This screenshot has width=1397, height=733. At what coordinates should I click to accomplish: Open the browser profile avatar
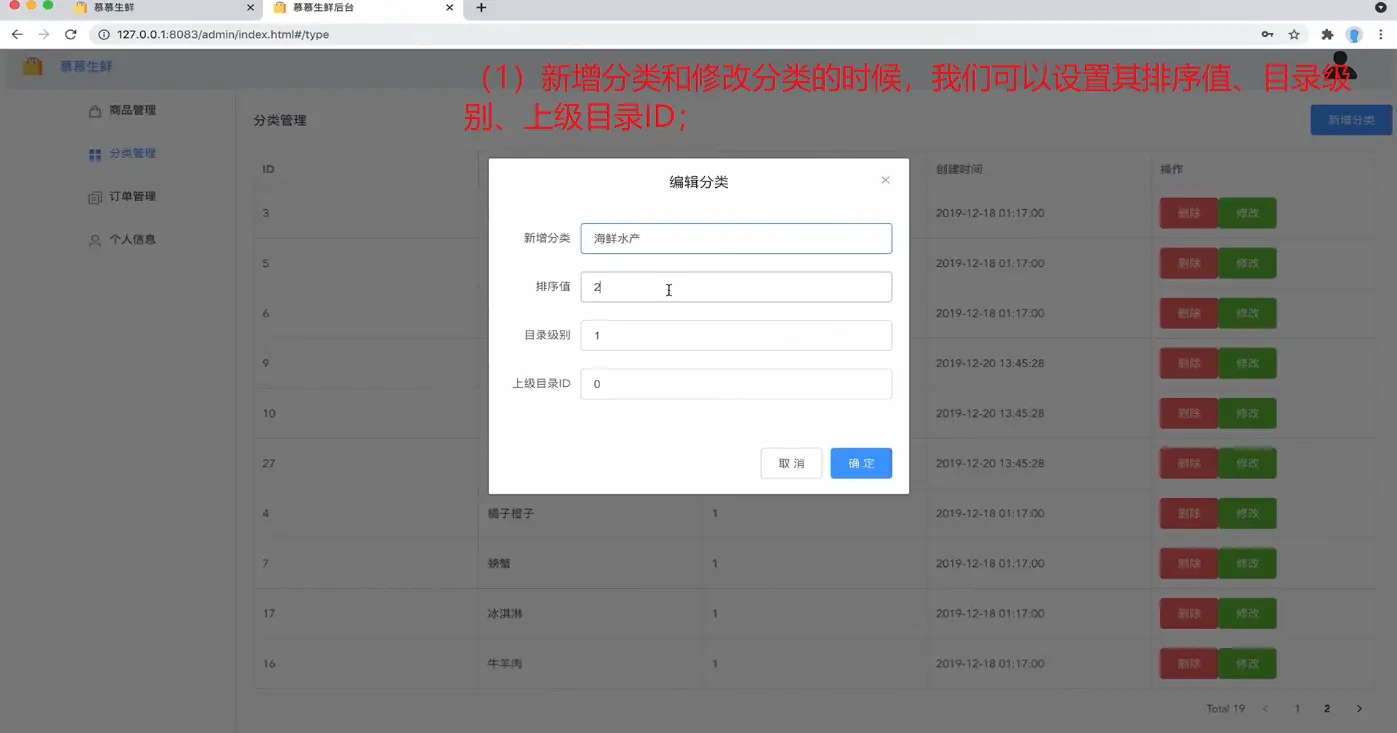click(x=1354, y=35)
